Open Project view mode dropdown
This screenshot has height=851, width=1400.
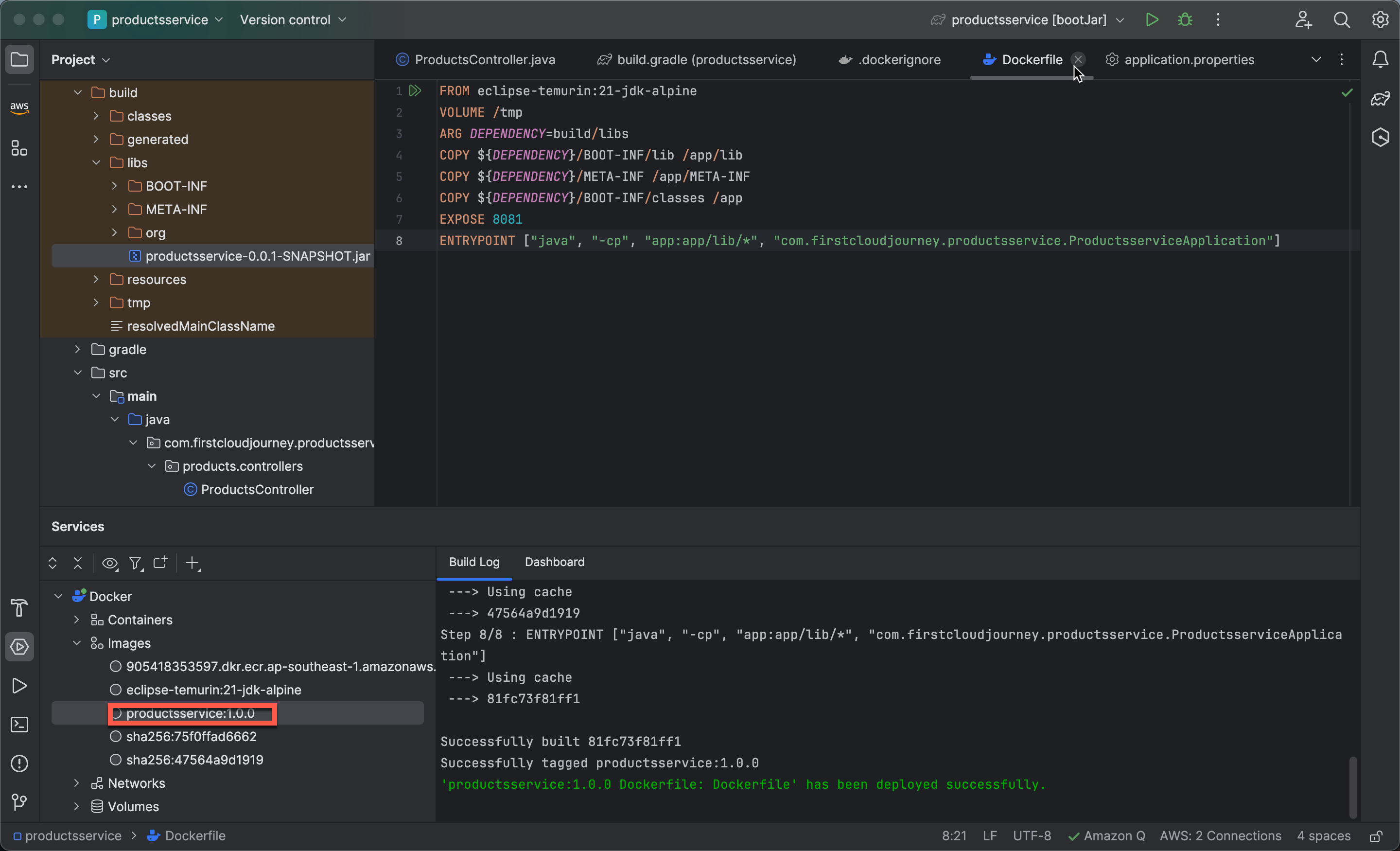point(80,60)
